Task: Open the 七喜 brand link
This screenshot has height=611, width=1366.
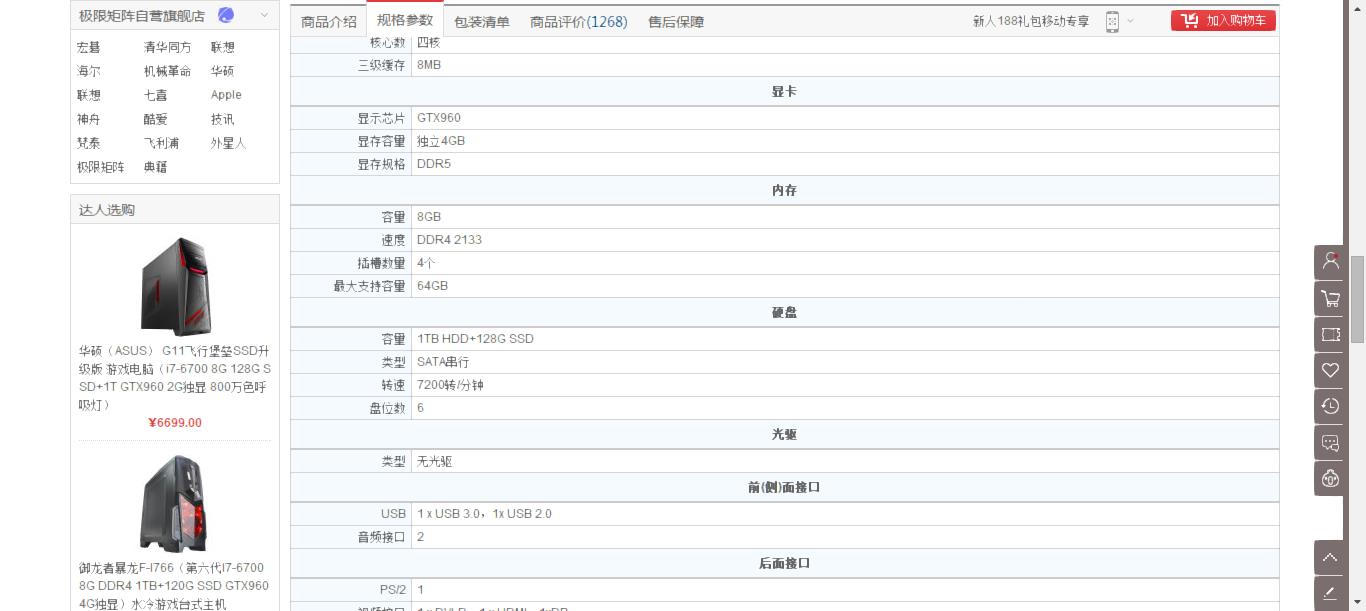Action: (155, 95)
